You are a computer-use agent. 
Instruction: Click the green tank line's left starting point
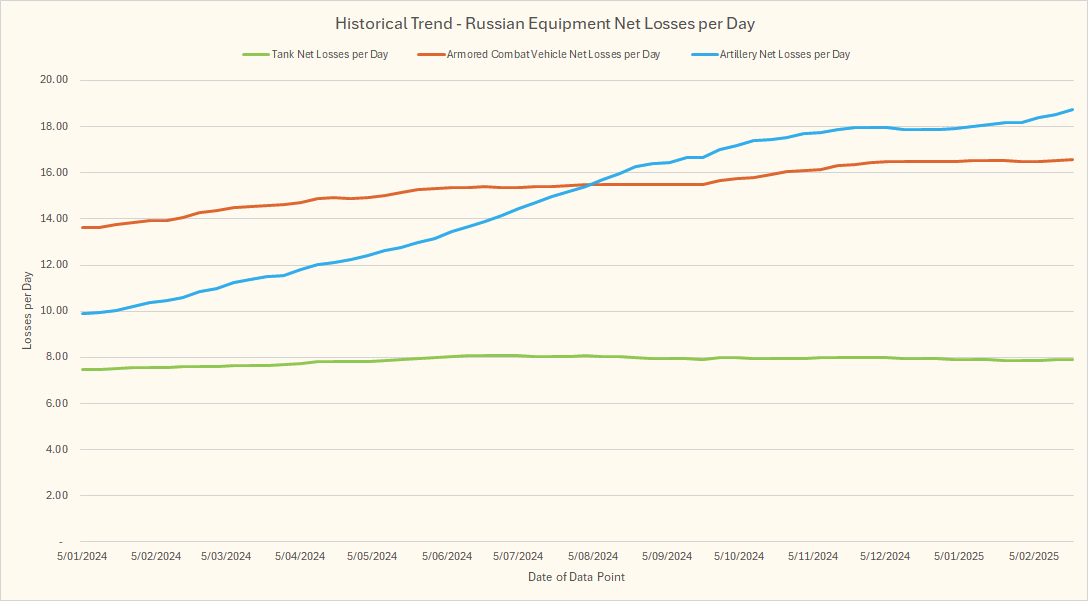(83, 369)
